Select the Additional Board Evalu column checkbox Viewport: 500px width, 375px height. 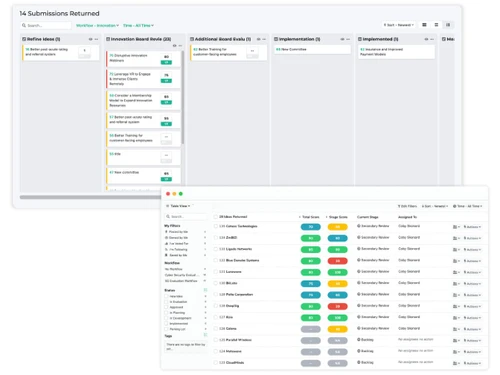(x=192, y=39)
